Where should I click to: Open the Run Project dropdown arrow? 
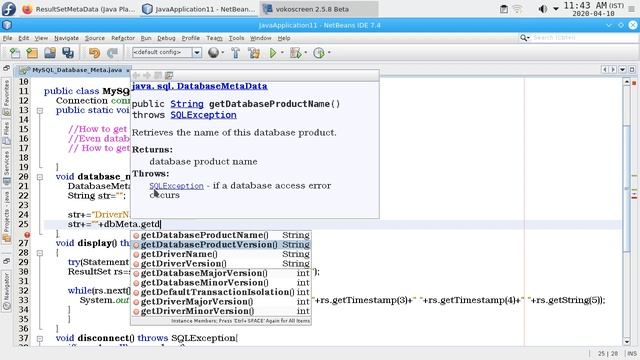pos(282,53)
